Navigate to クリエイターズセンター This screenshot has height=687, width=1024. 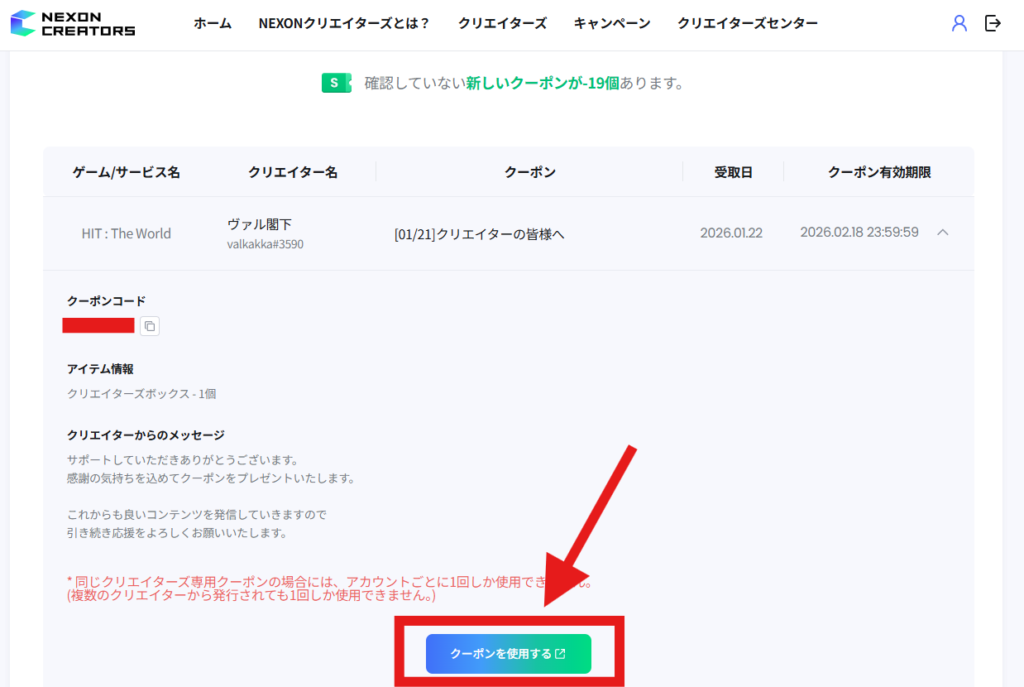pos(747,23)
